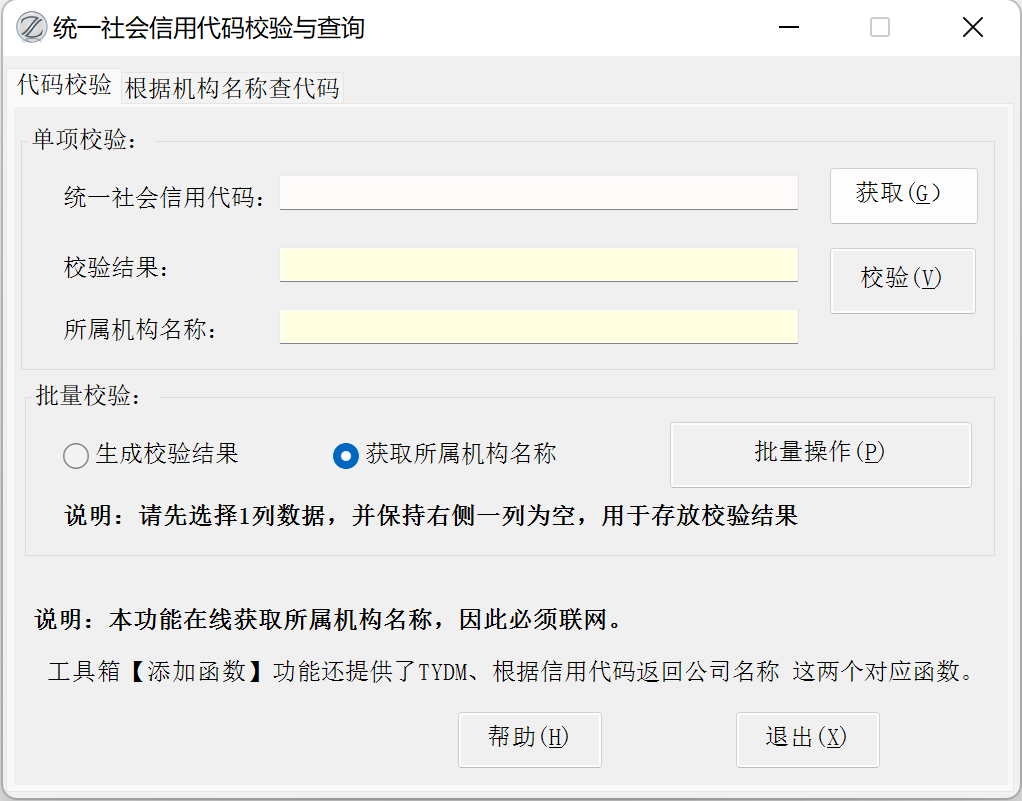Click the window title 统一社会信用代码校验与查询
The height and width of the screenshot is (801, 1022).
click(209, 28)
